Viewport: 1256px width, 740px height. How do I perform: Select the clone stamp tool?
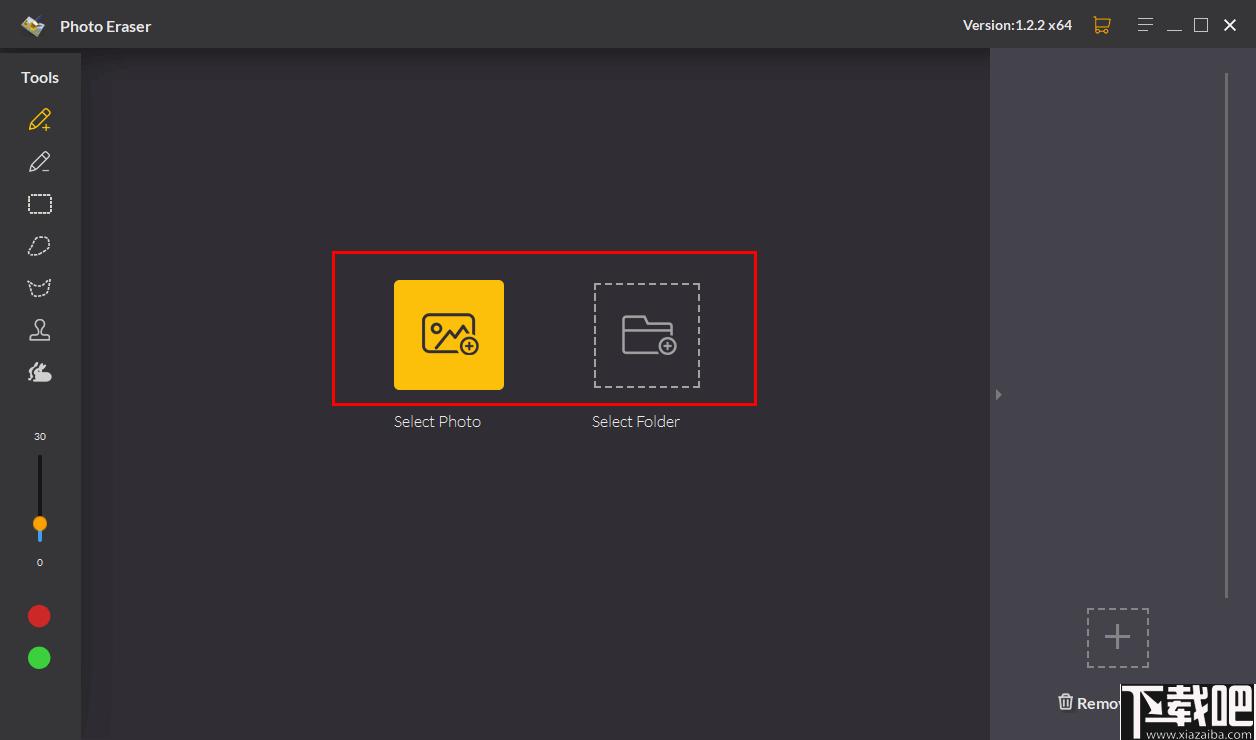39,330
